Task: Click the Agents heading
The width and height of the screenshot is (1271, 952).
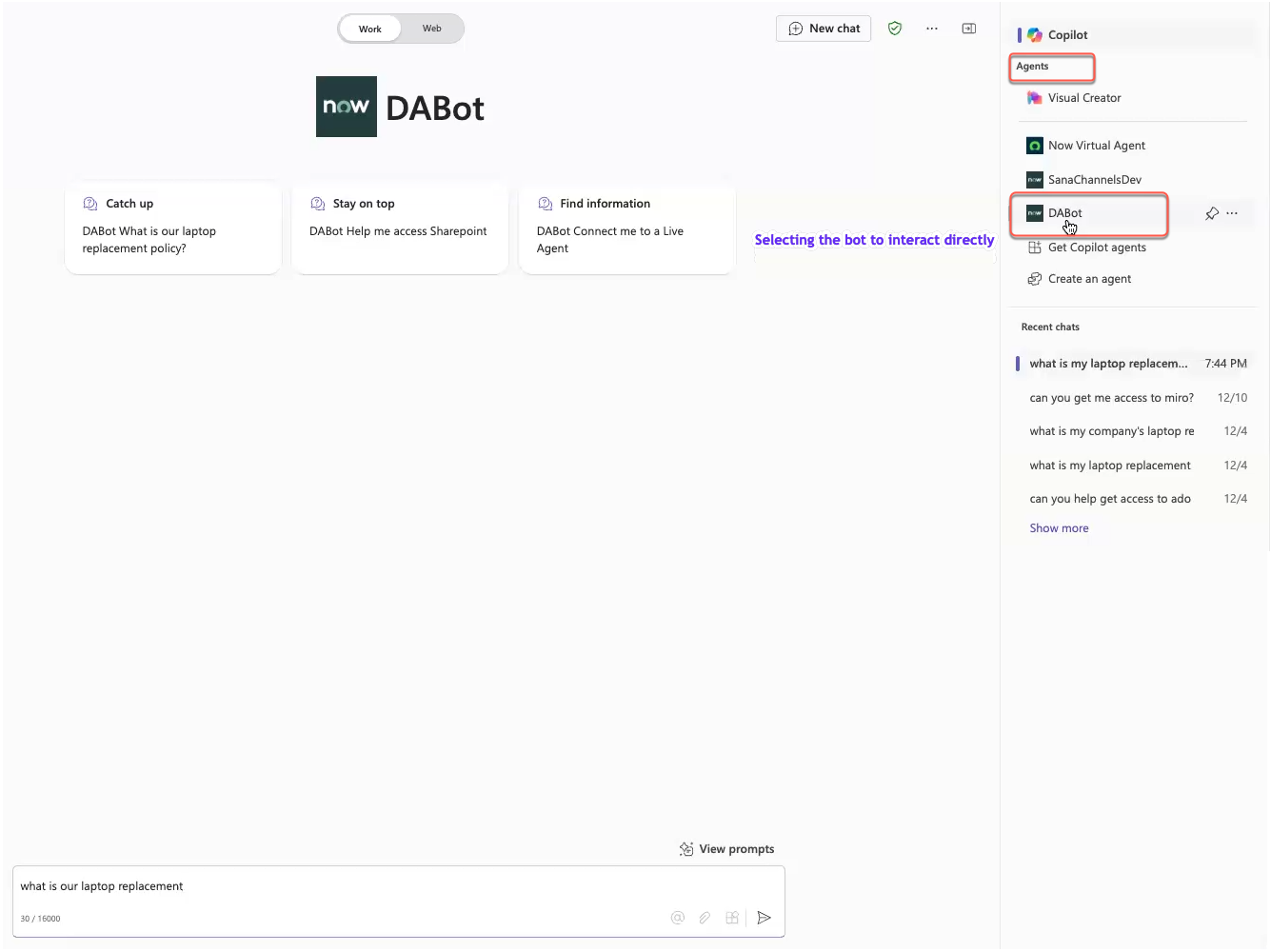Action: pyautogui.click(x=1032, y=67)
